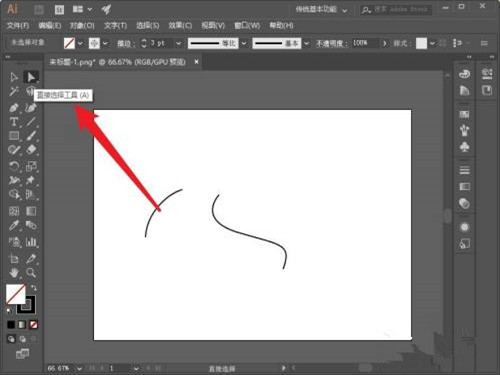The width and height of the screenshot is (500, 375).
Task: Select the Eyedropper tool
Action: click(14, 225)
